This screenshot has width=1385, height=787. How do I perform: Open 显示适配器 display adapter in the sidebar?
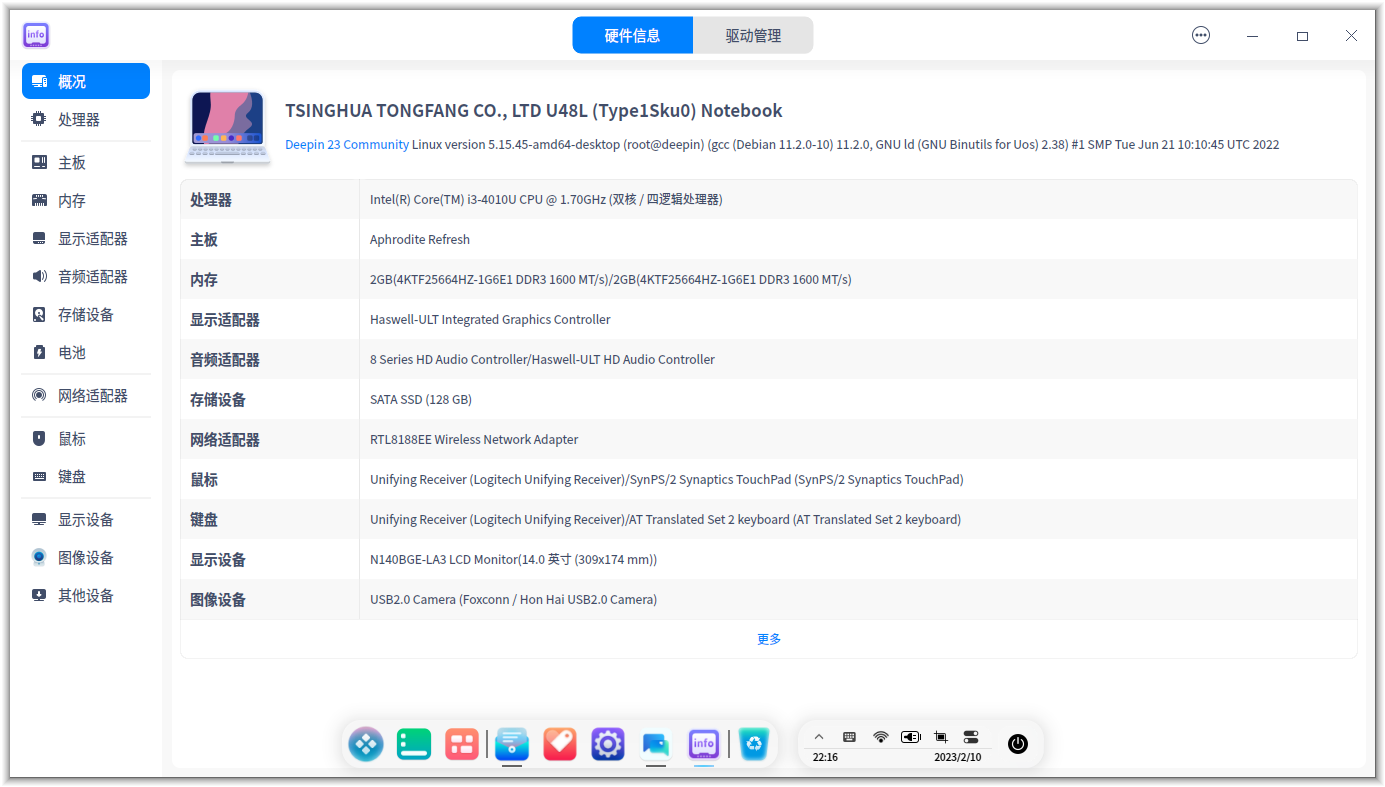coord(86,238)
